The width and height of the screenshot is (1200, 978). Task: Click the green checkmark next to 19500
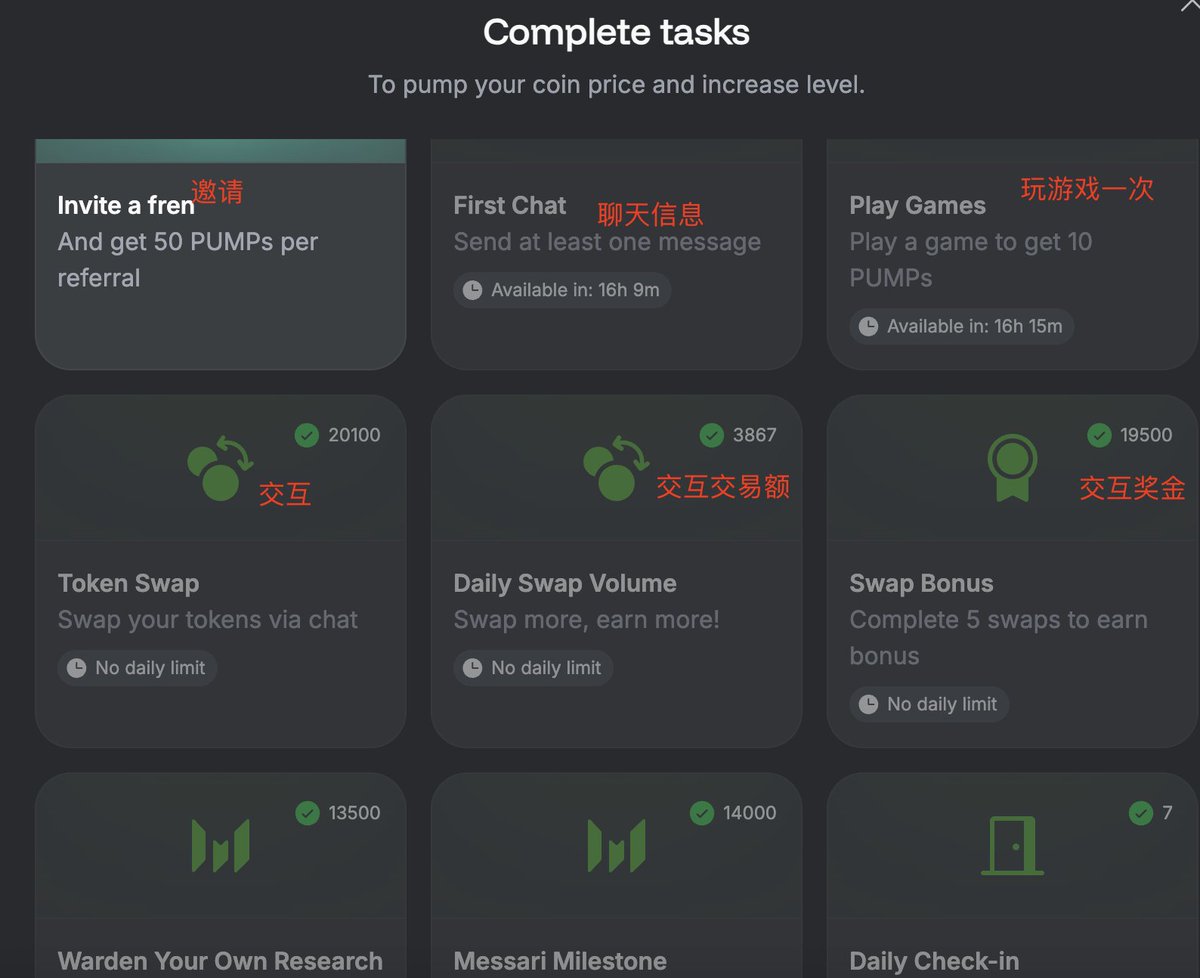click(1099, 435)
